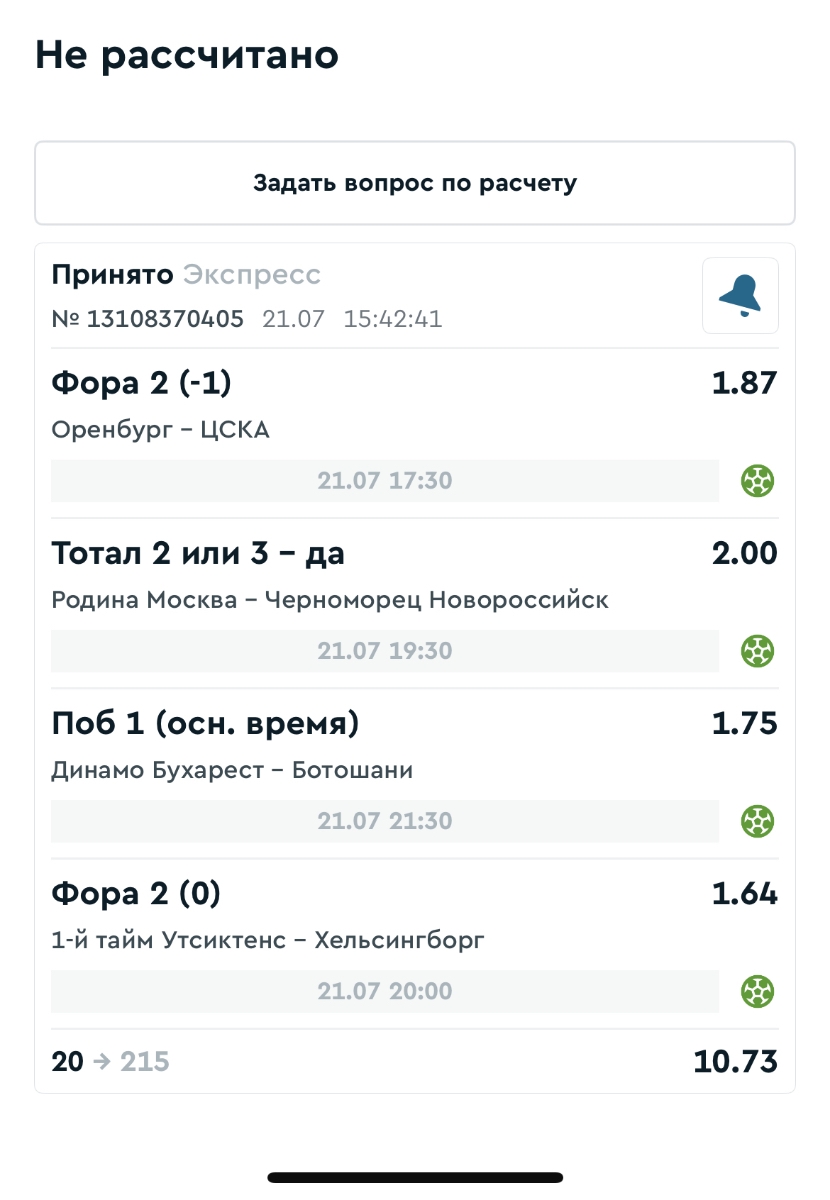This screenshot has width=830, height=1200.
Task: Select the Тотал 2 или 3 – да bet
Action: coord(198,552)
